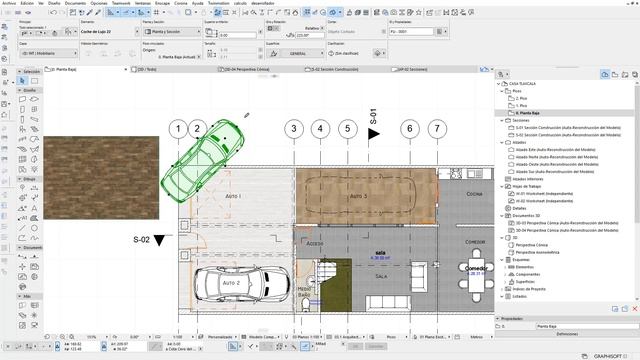Click the element ID input field
Image resolution: width=640 pixels, height=360 pixels.
411,31
